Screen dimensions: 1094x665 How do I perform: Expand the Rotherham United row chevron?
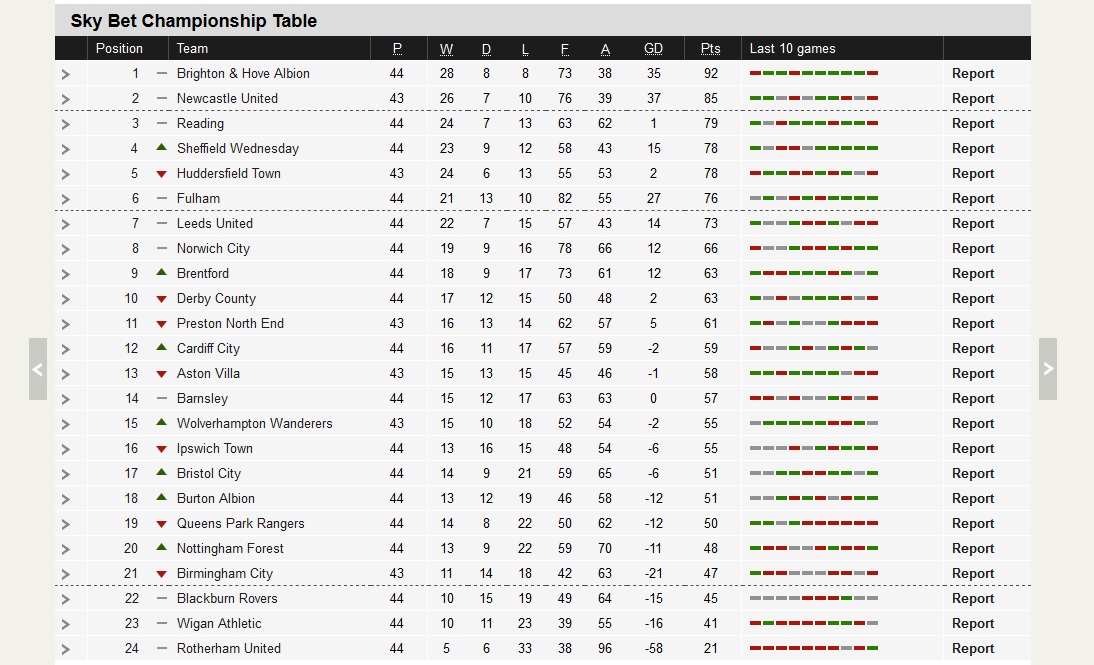[66, 649]
